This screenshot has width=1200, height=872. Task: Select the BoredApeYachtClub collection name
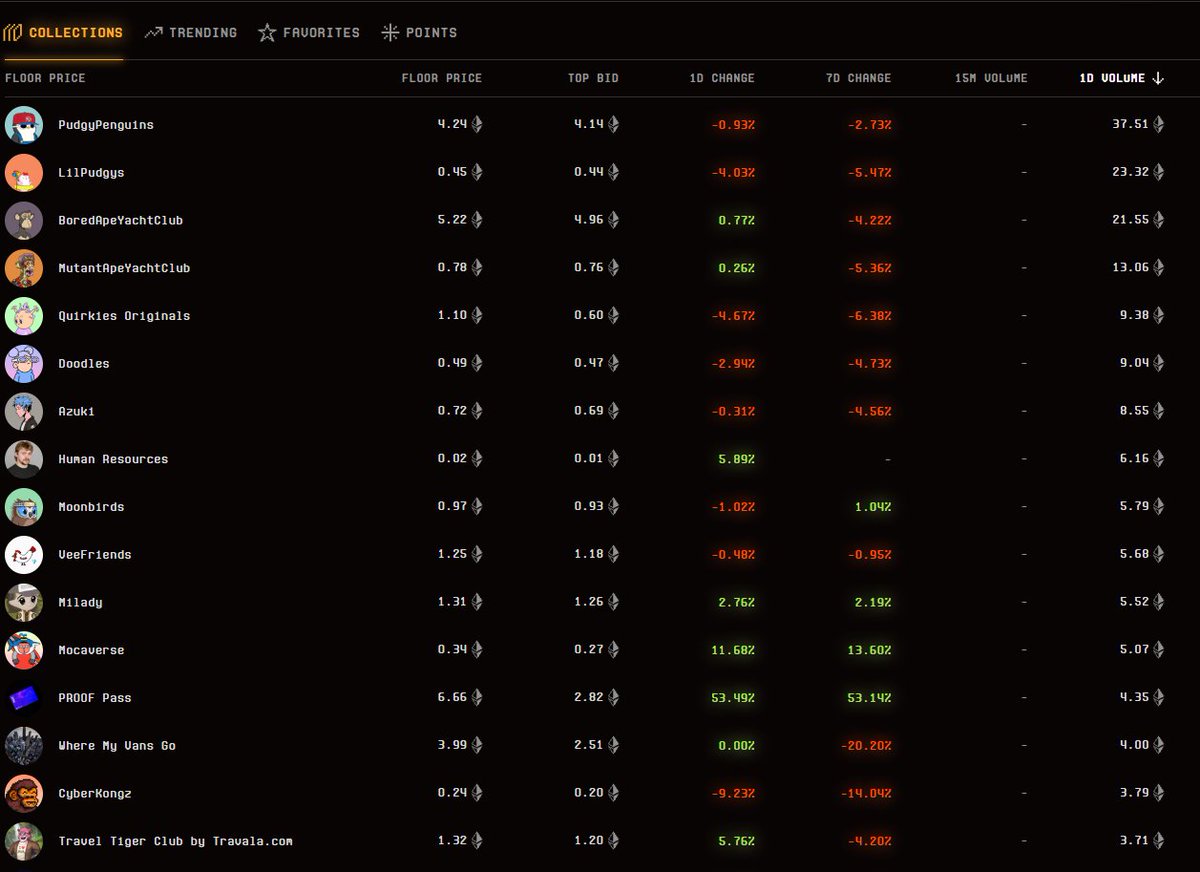120,220
